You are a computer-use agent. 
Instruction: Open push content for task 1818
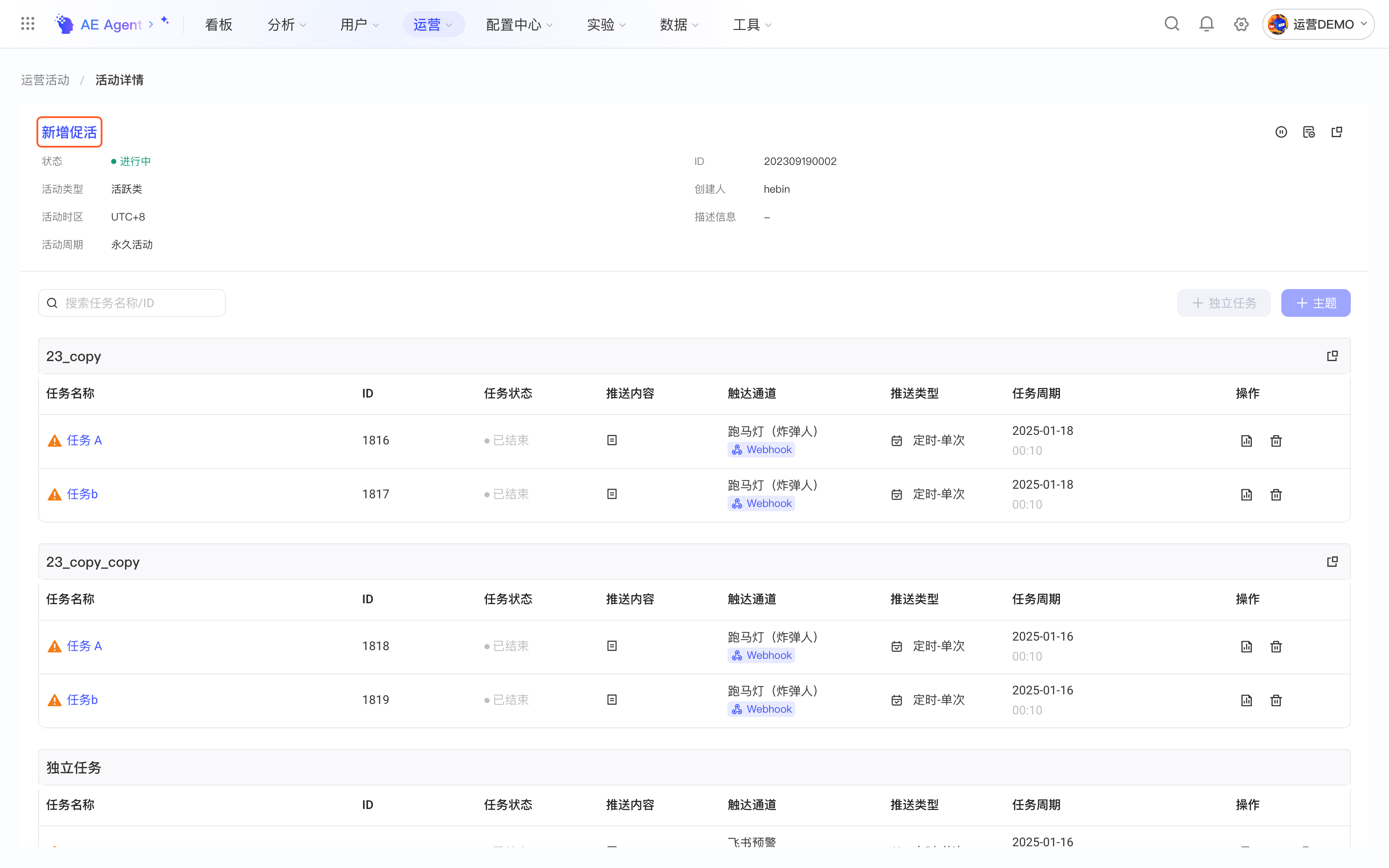[x=612, y=646]
